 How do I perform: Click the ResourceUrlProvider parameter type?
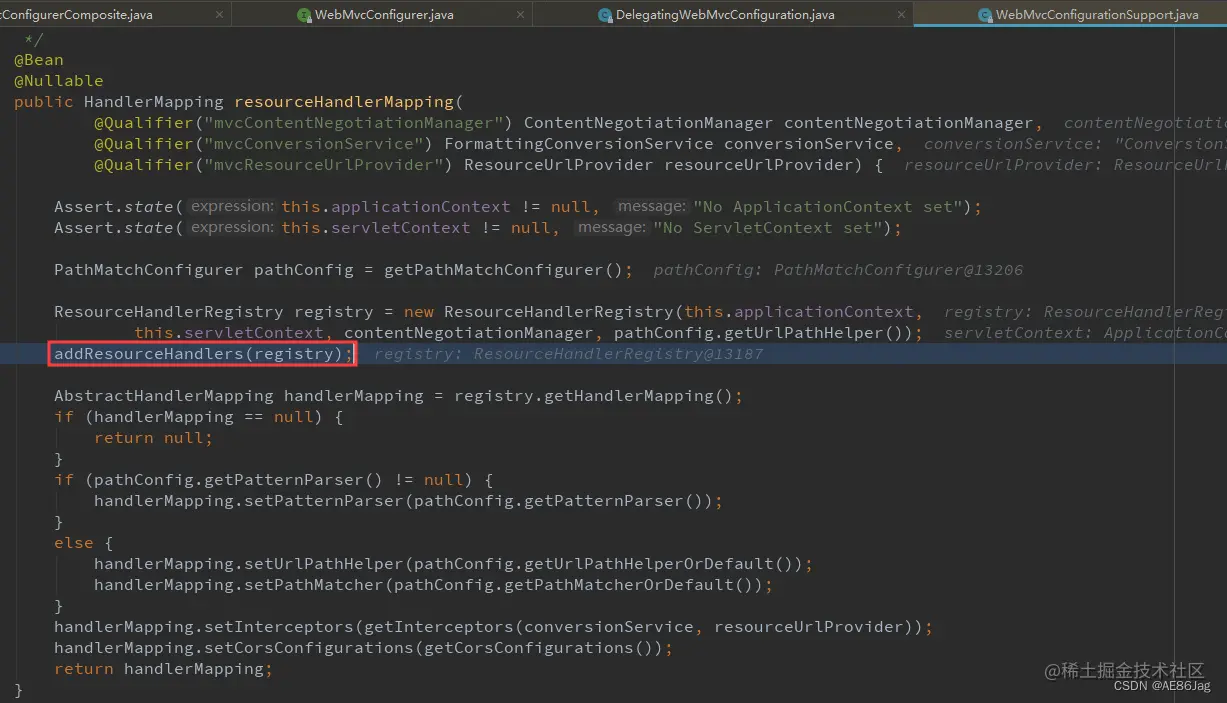[x=559, y=165]
